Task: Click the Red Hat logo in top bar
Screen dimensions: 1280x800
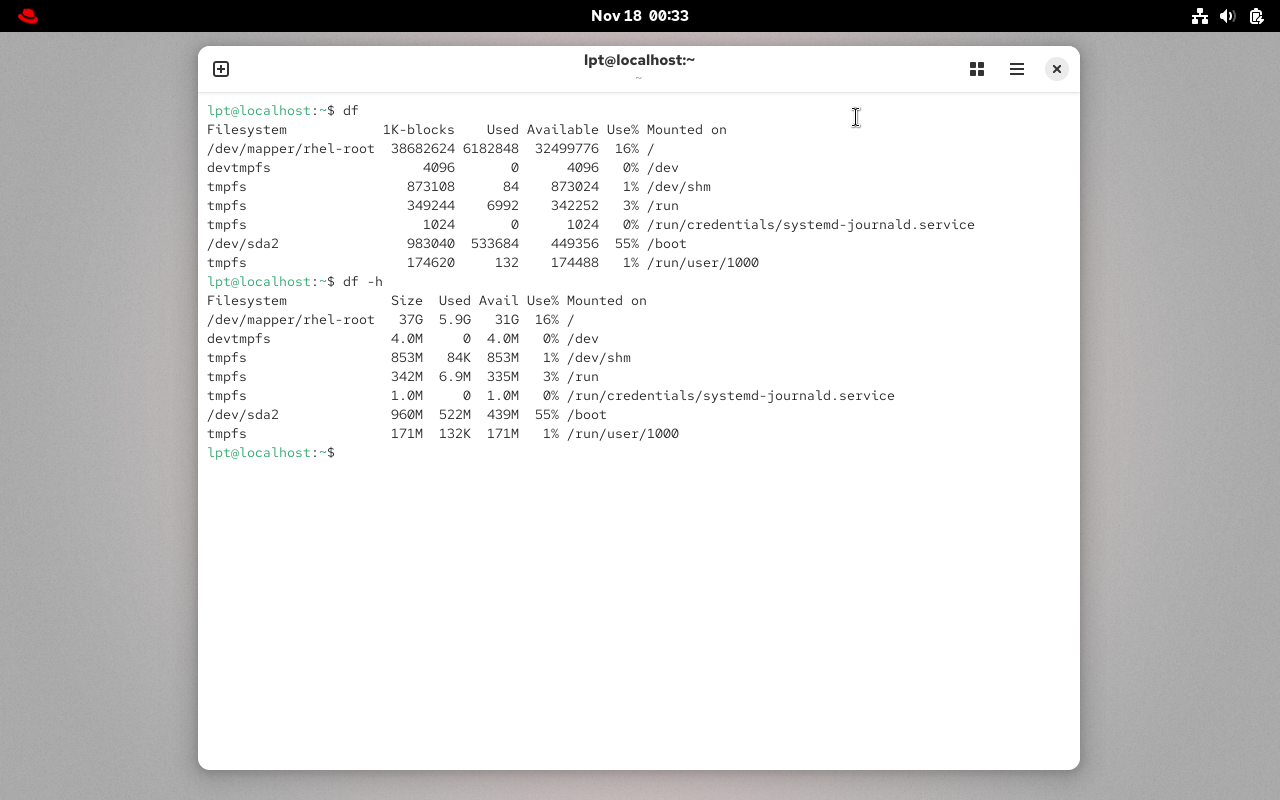Action: 28,16
